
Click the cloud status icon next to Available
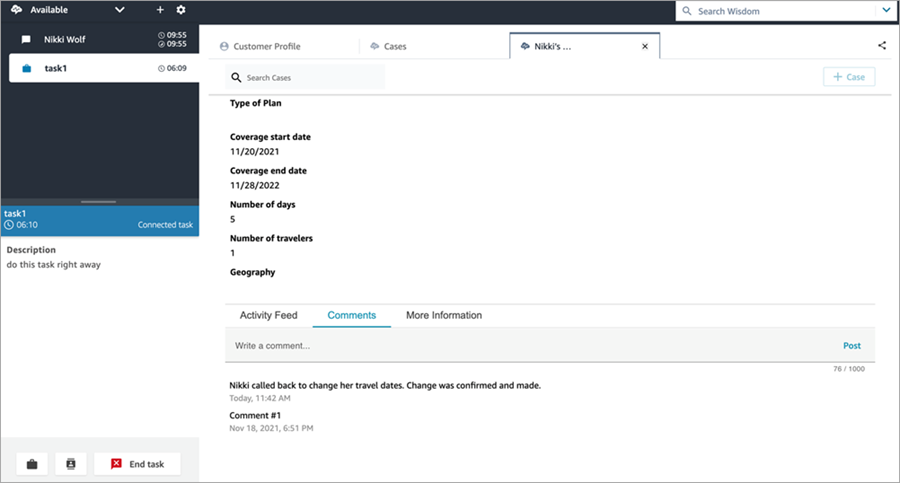pos(17,10)
